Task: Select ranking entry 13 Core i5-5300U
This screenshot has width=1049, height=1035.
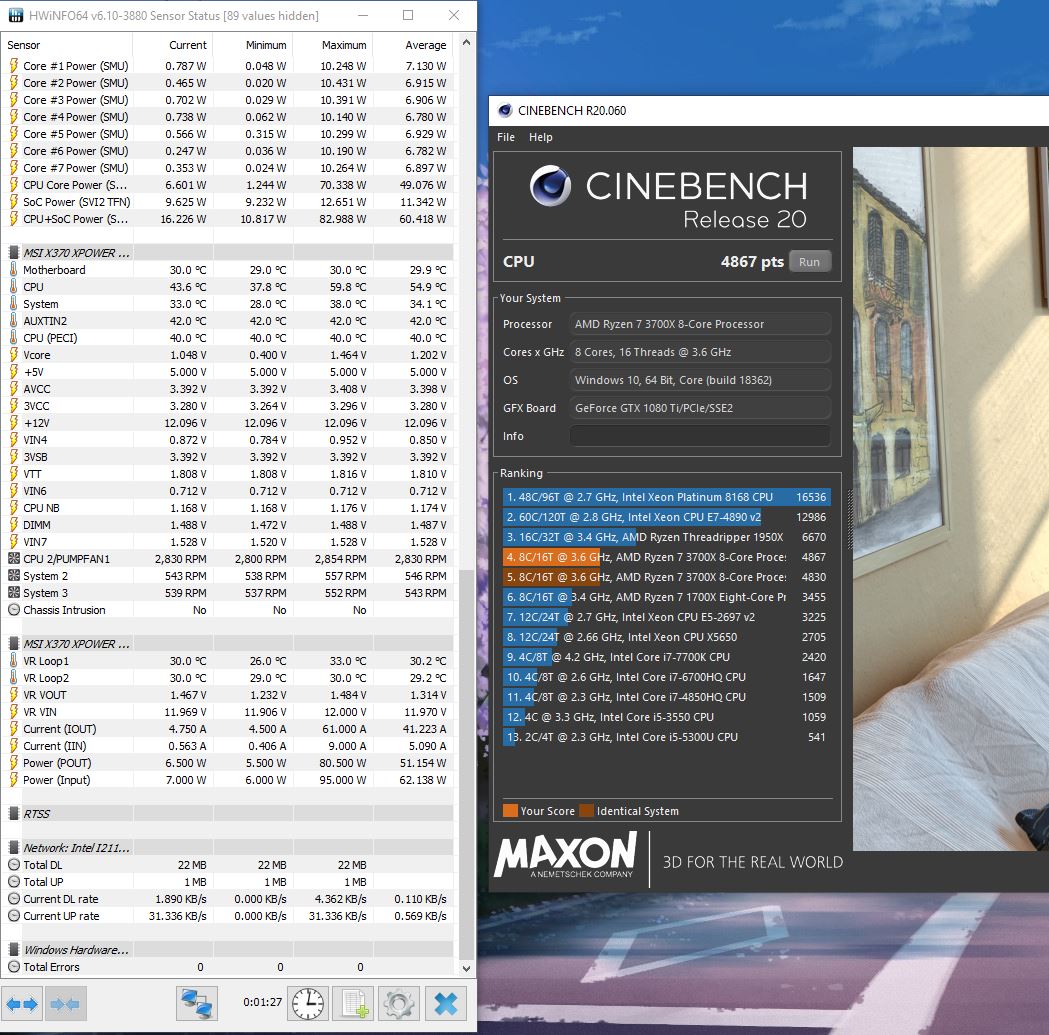Action: [x=666, y=737]
